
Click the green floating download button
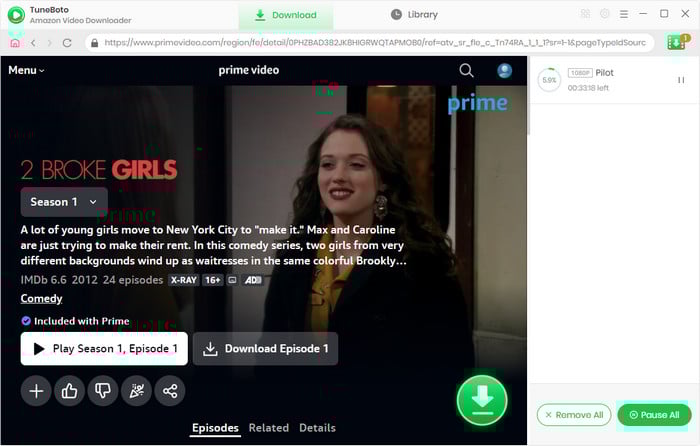pyautogui.click(x=482, y=400)
